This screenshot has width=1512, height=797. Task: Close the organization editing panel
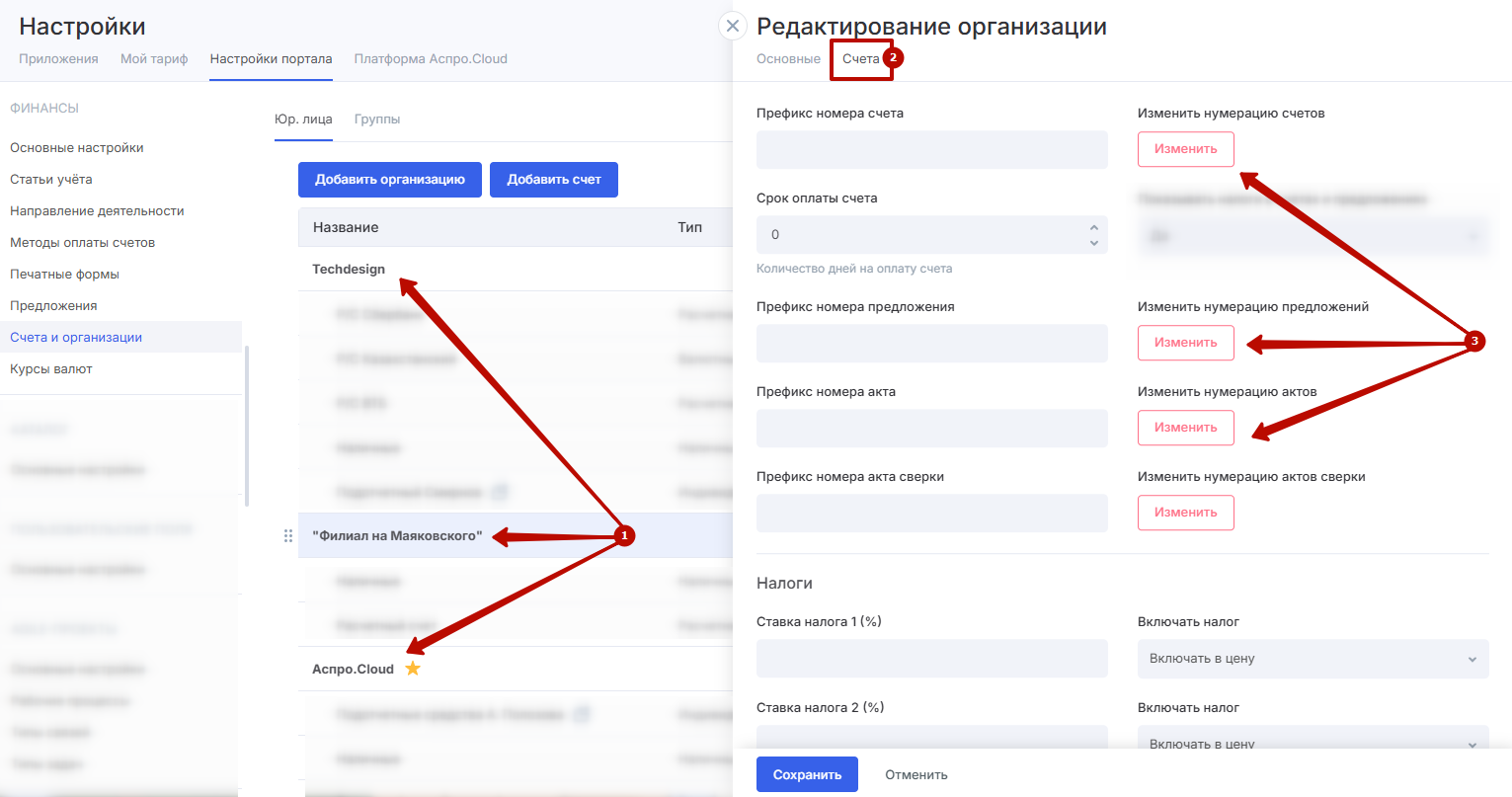pos(732,26)
